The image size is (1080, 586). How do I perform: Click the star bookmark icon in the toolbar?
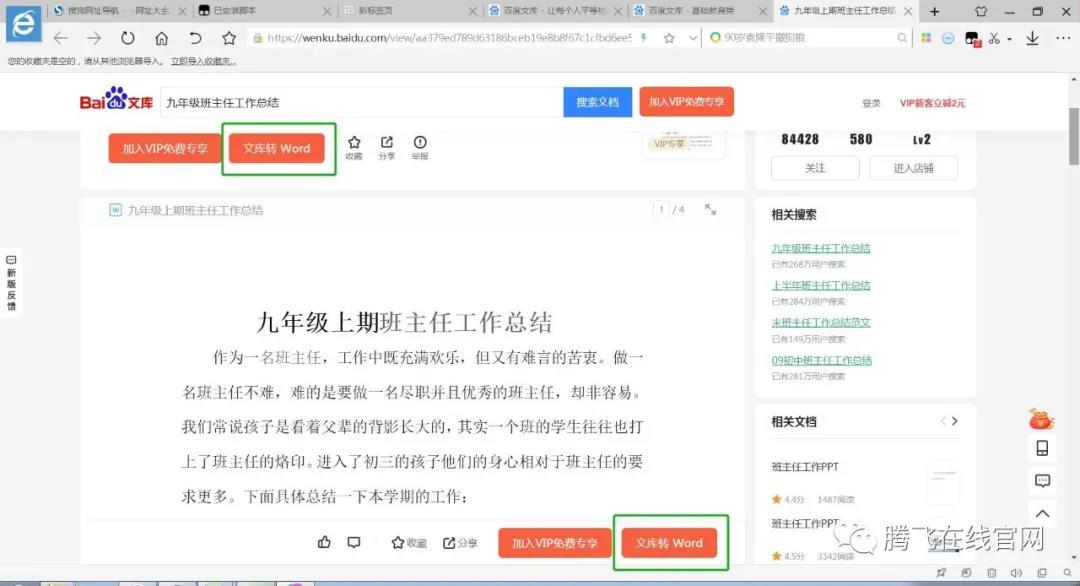coord(229,38)
